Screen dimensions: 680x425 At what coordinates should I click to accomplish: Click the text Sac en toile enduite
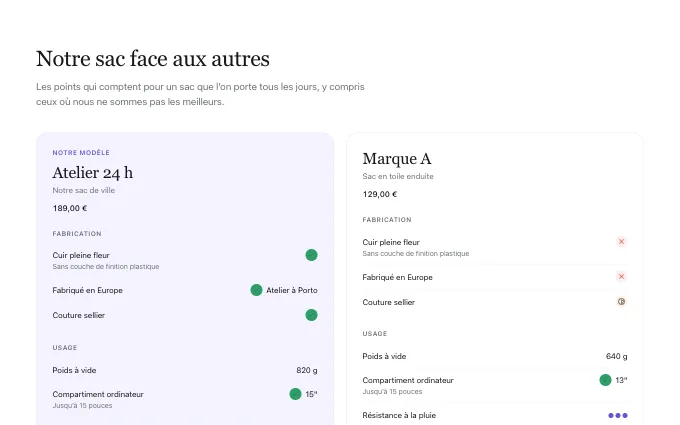(398, 177)
